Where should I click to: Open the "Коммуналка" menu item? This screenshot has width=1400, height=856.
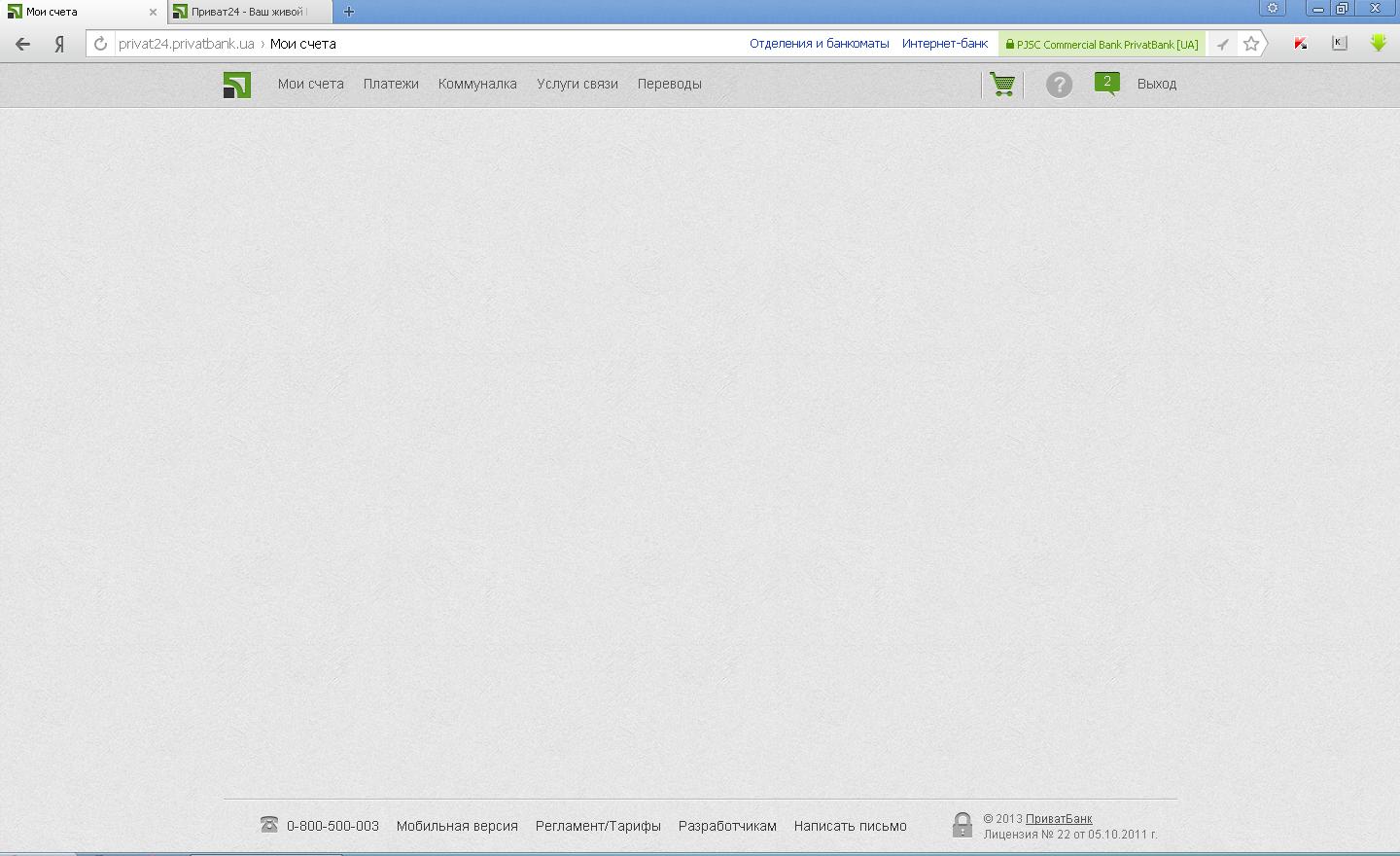(477, 84)
